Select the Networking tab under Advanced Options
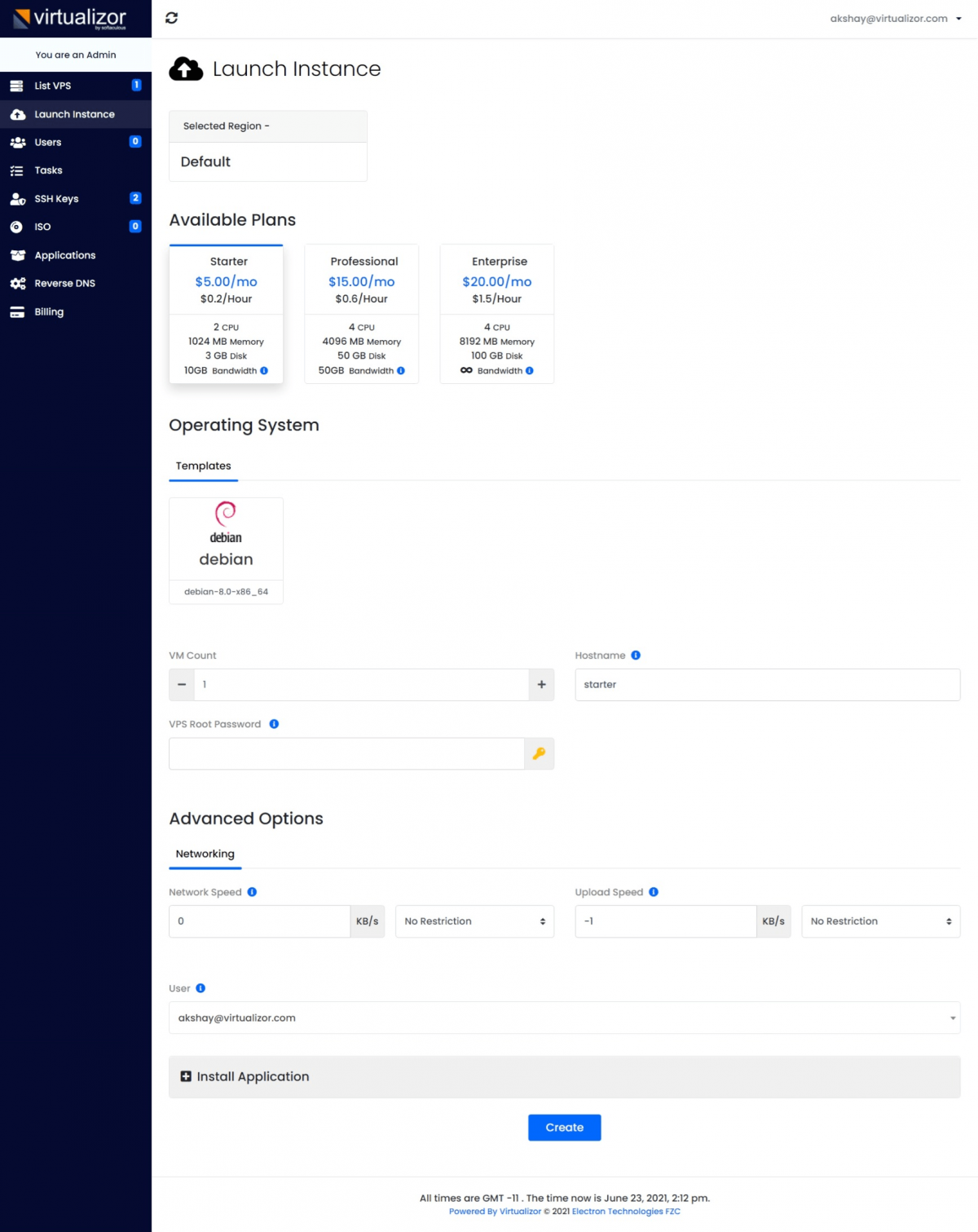The image size is (978, 1232). click(x=205, y=854)
